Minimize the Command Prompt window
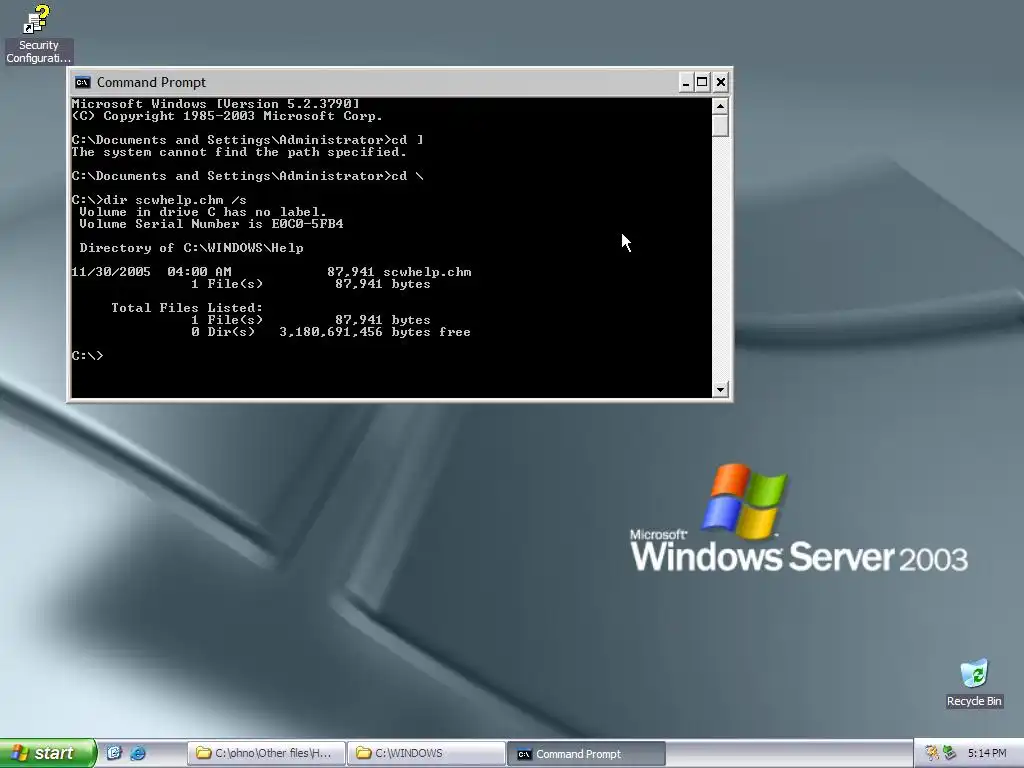The height and width of the screenshot is (768, 1024). tap(686, 82)
